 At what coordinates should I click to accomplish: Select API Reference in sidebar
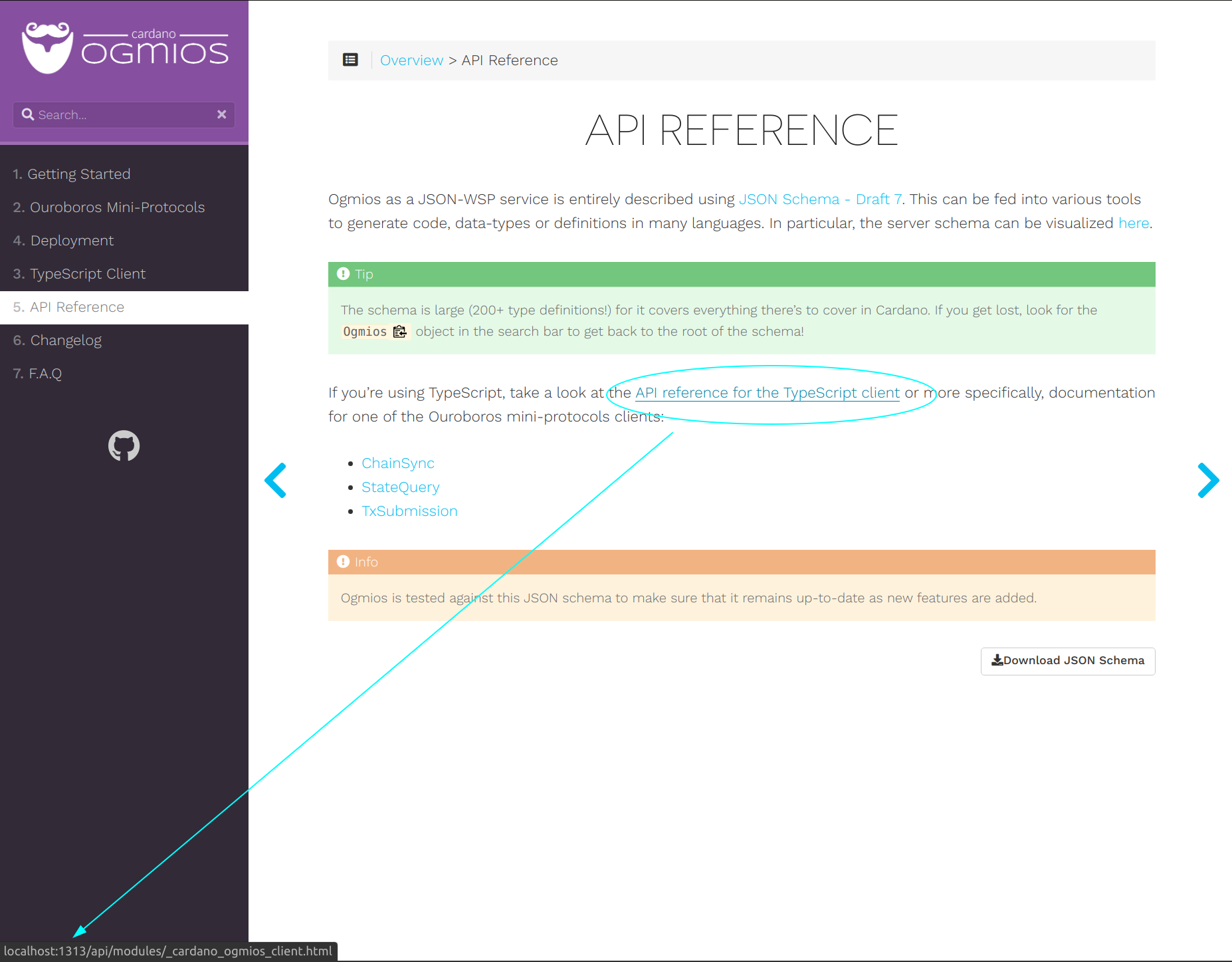click(x=124, y=307)
